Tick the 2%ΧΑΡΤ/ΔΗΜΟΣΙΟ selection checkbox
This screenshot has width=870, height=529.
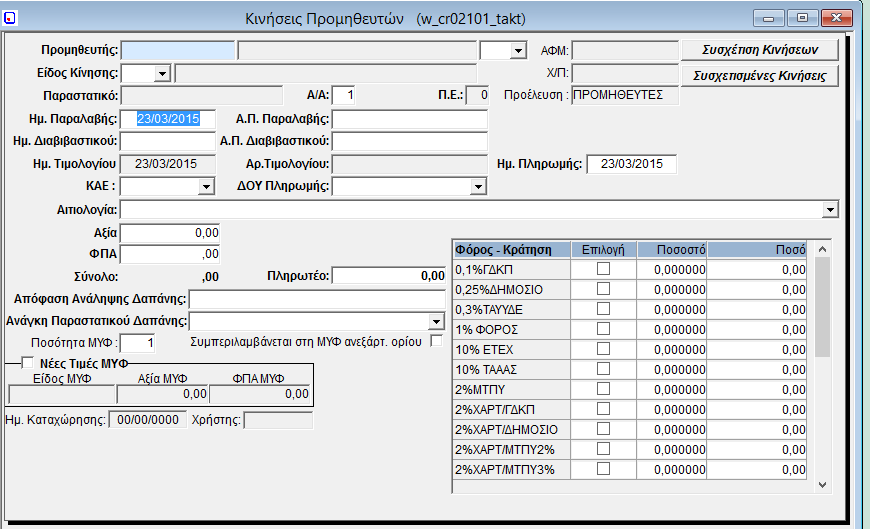(x=603, y=429)
